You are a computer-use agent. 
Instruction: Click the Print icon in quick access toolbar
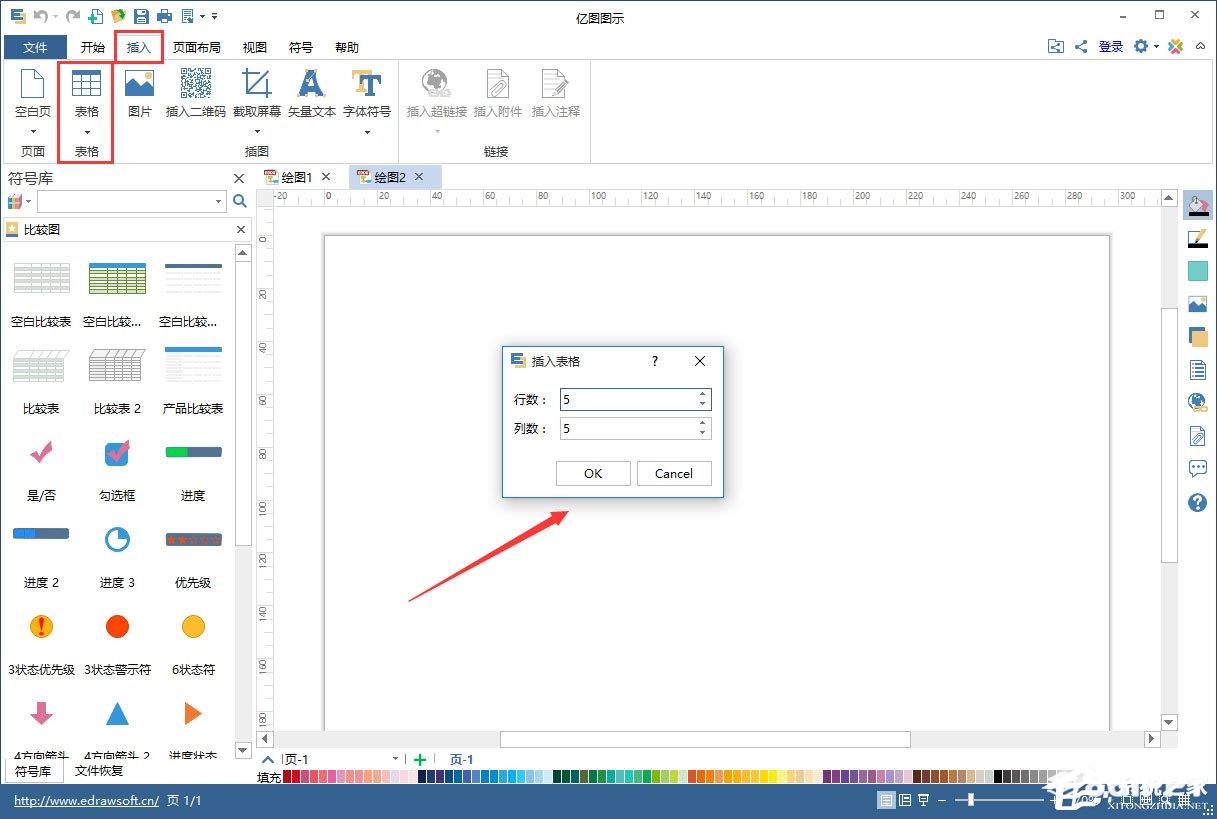point(163,16)
